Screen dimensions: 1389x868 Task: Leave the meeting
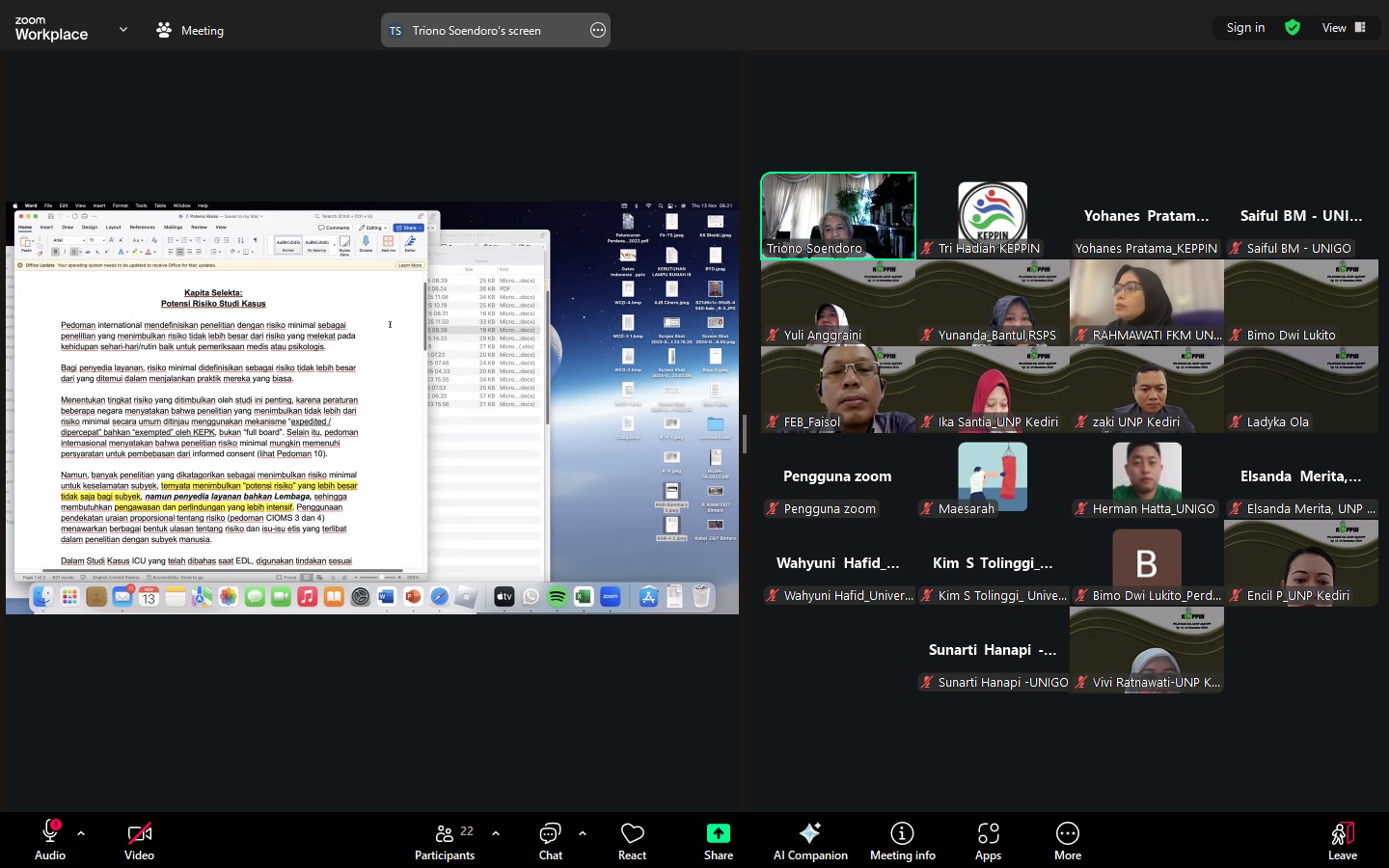click(x=1342, y=840)
